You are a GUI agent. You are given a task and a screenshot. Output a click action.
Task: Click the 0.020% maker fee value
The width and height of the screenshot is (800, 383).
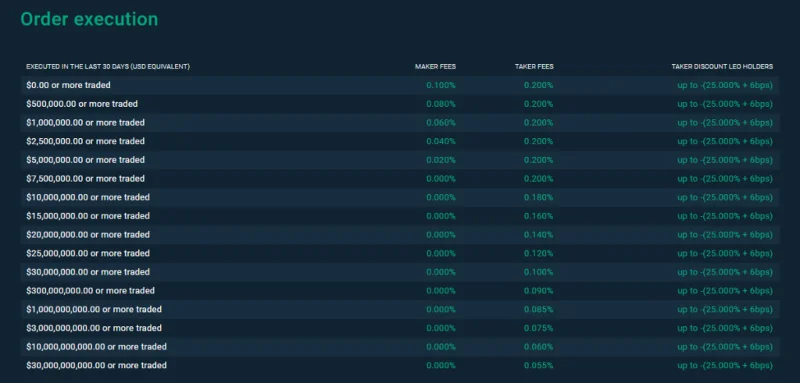pos(441,160)
